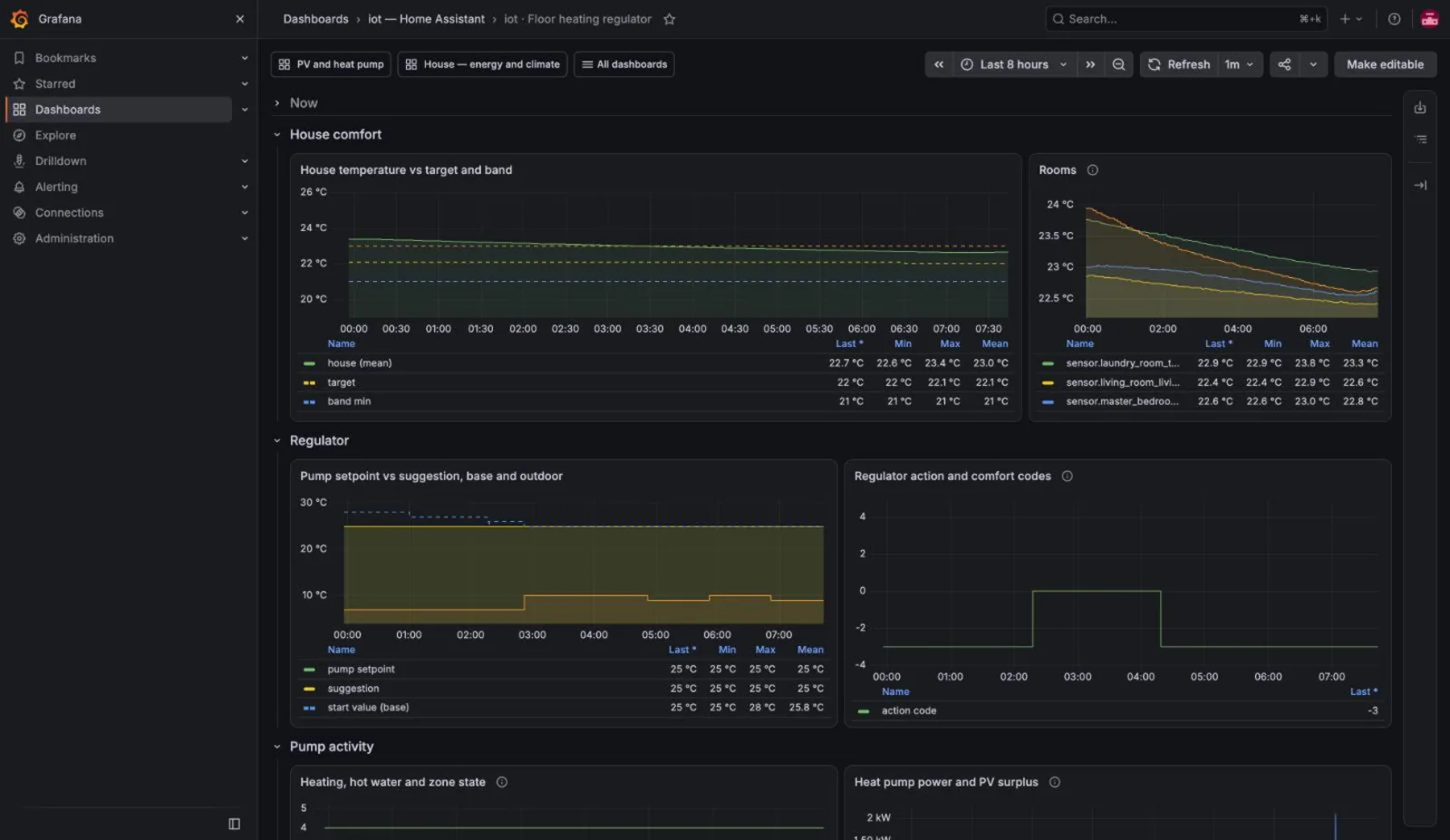Open the PV and heat pump dashboard link

[331, 64]
